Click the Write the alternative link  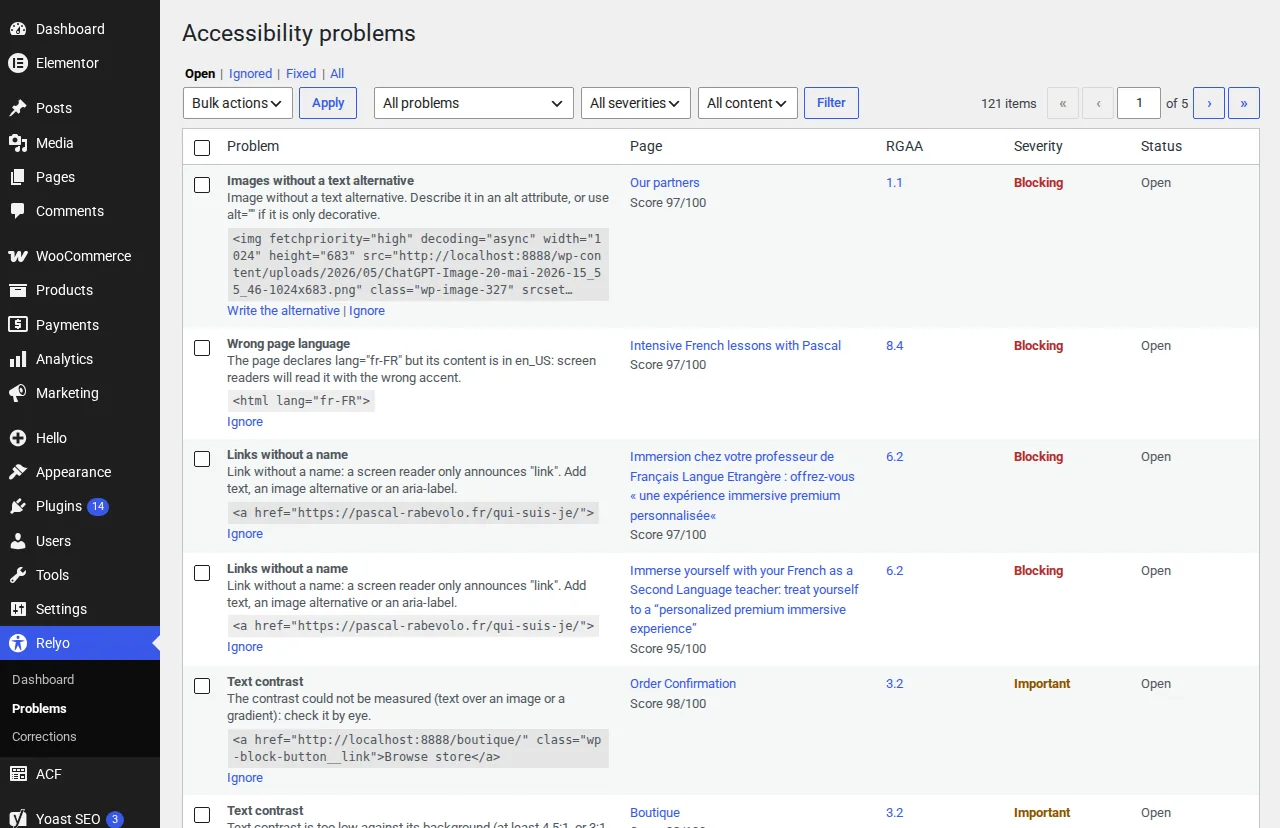[x=283, y=311]
